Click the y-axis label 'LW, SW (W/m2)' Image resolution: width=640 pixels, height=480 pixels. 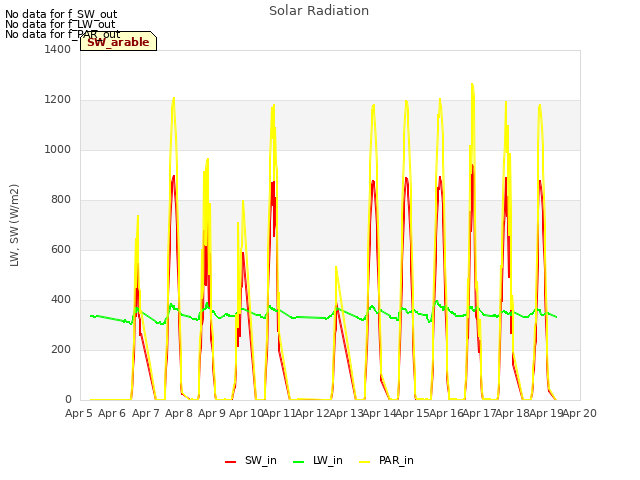(14, 225)
